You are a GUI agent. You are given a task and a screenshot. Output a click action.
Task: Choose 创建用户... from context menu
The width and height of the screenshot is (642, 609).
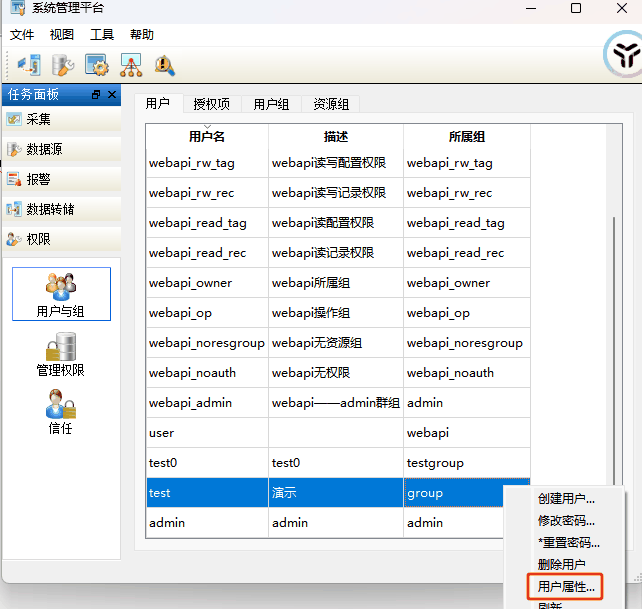566,498
